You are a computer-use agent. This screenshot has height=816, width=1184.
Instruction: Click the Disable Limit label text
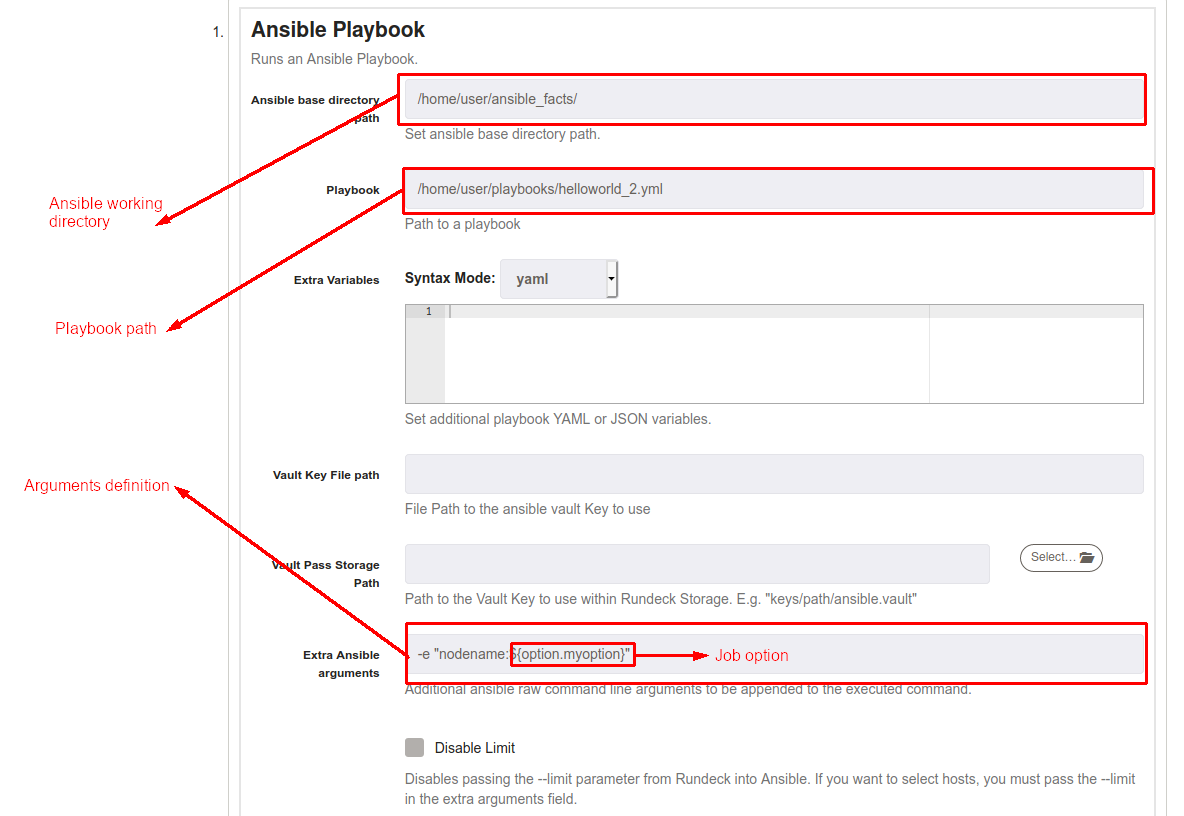coord(474,748)
